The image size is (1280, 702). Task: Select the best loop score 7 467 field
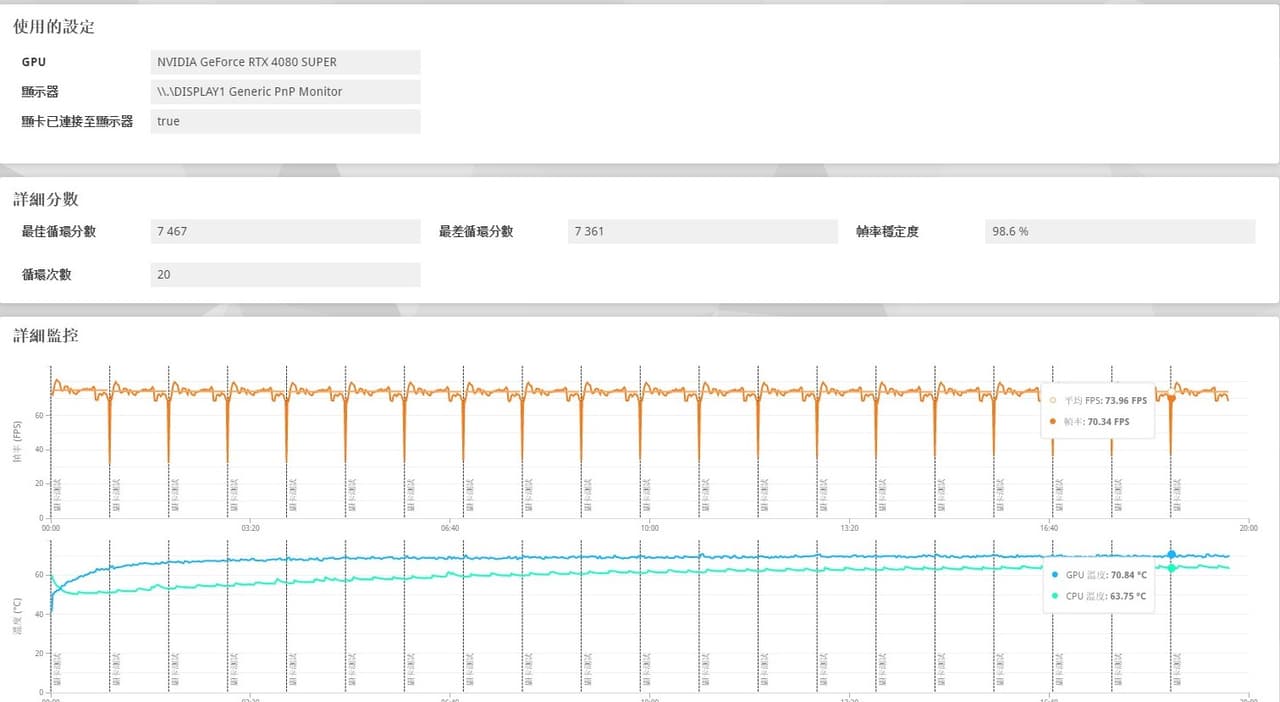pos(285,231)
